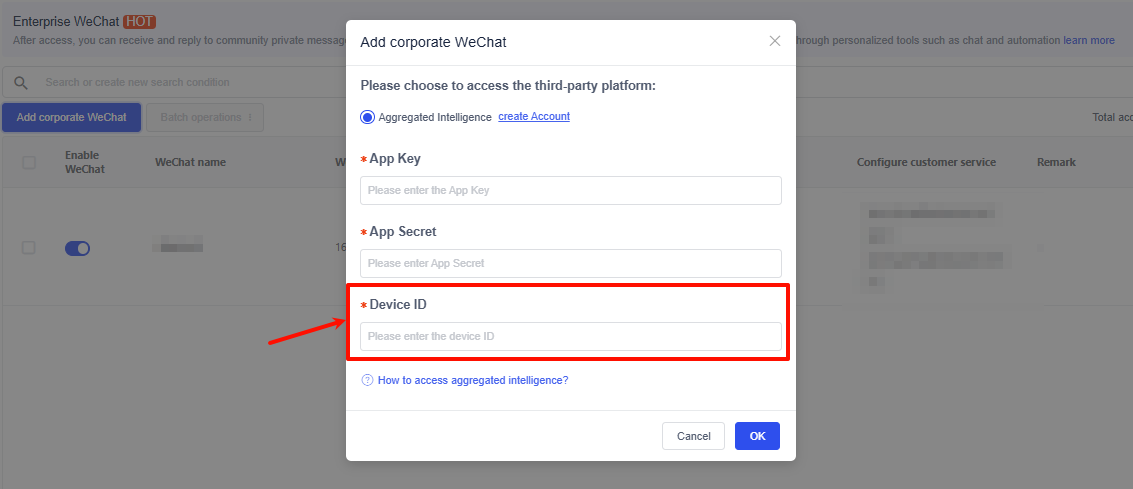This screenshot has width=1133, height=489.
Task: Close the Add corporate WeChat dialog
Action: click(x=774, y=41)
